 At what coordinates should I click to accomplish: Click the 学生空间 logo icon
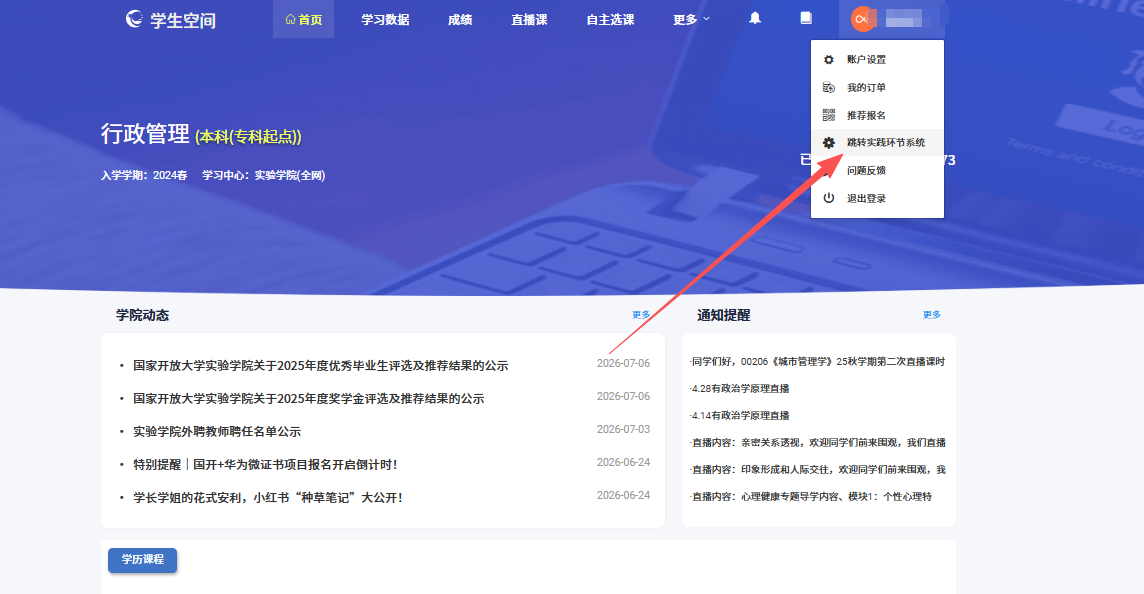(134, 19)
